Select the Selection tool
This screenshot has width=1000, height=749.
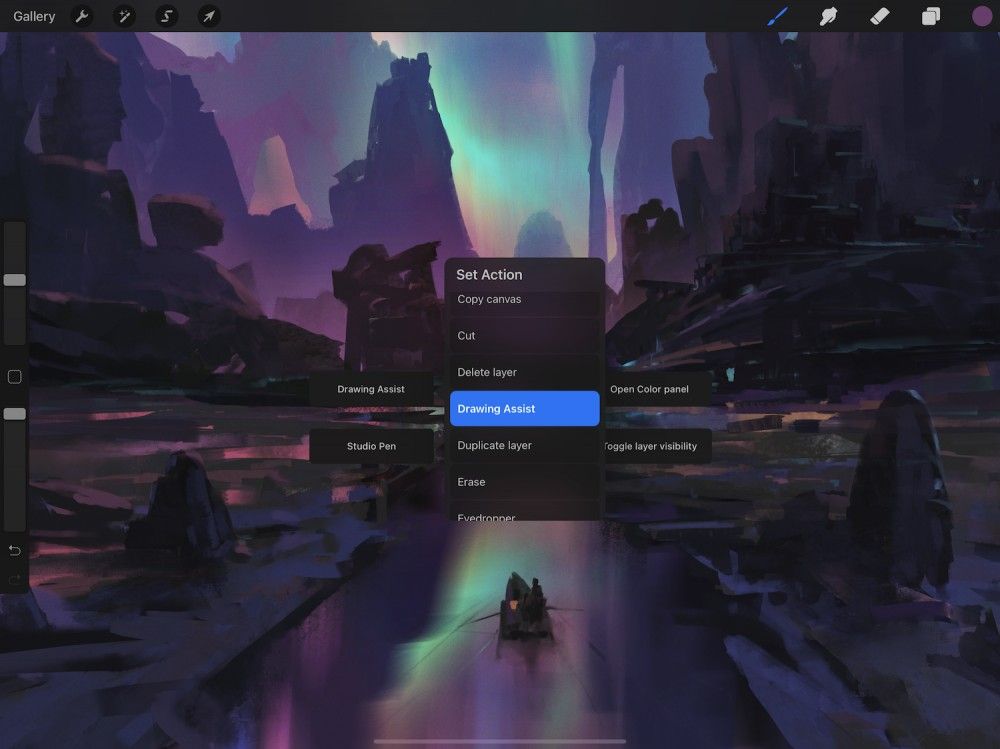coord(166,16)
